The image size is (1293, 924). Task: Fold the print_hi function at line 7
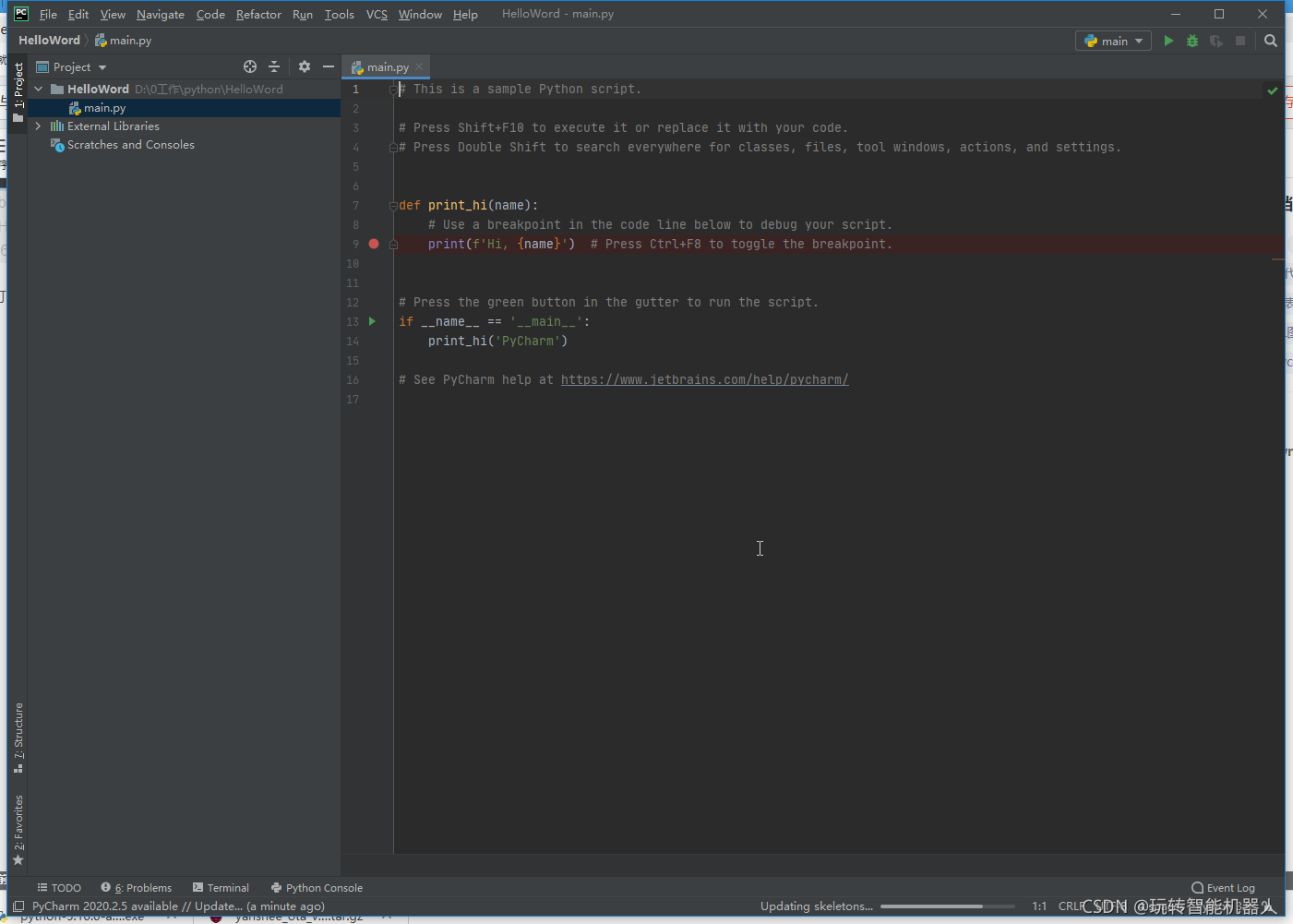tap(393, 205)
